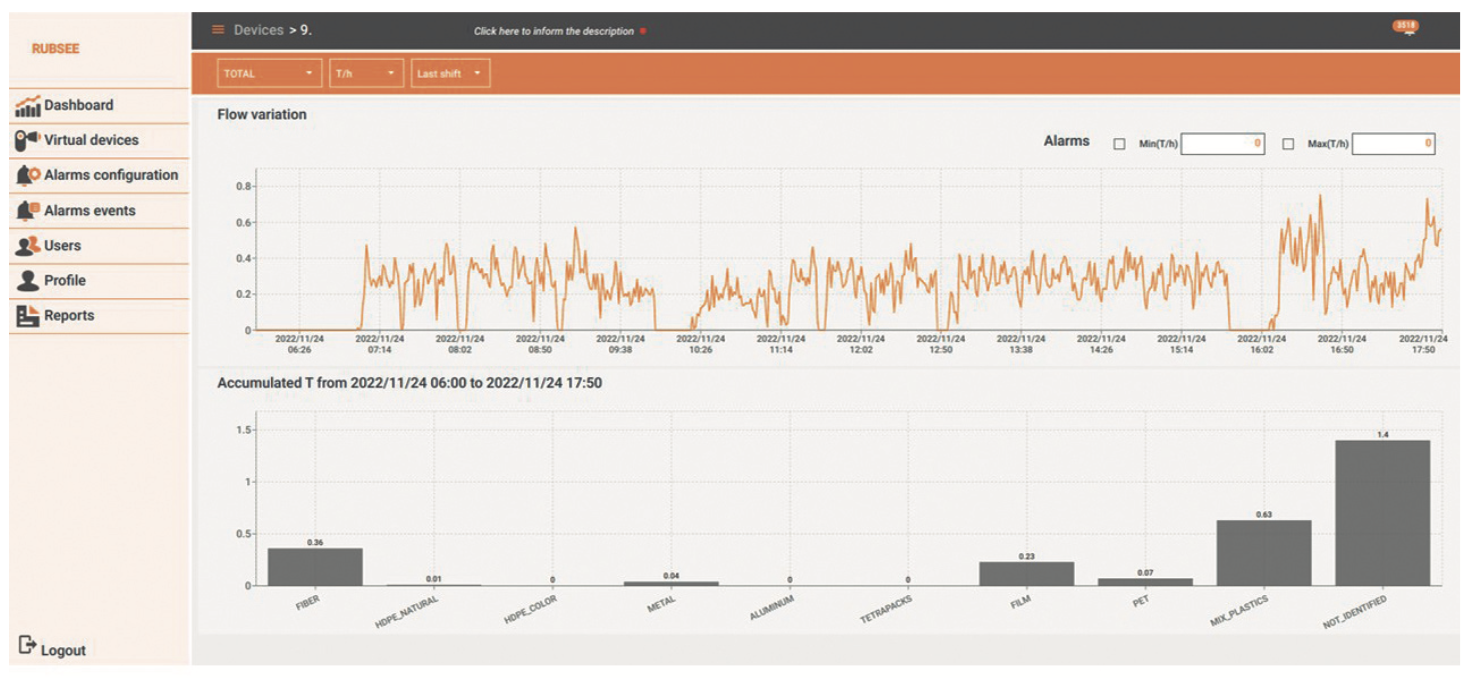Open the T/h unit dropdown
The image size is (1472, 678).
[x=366, y=73]
